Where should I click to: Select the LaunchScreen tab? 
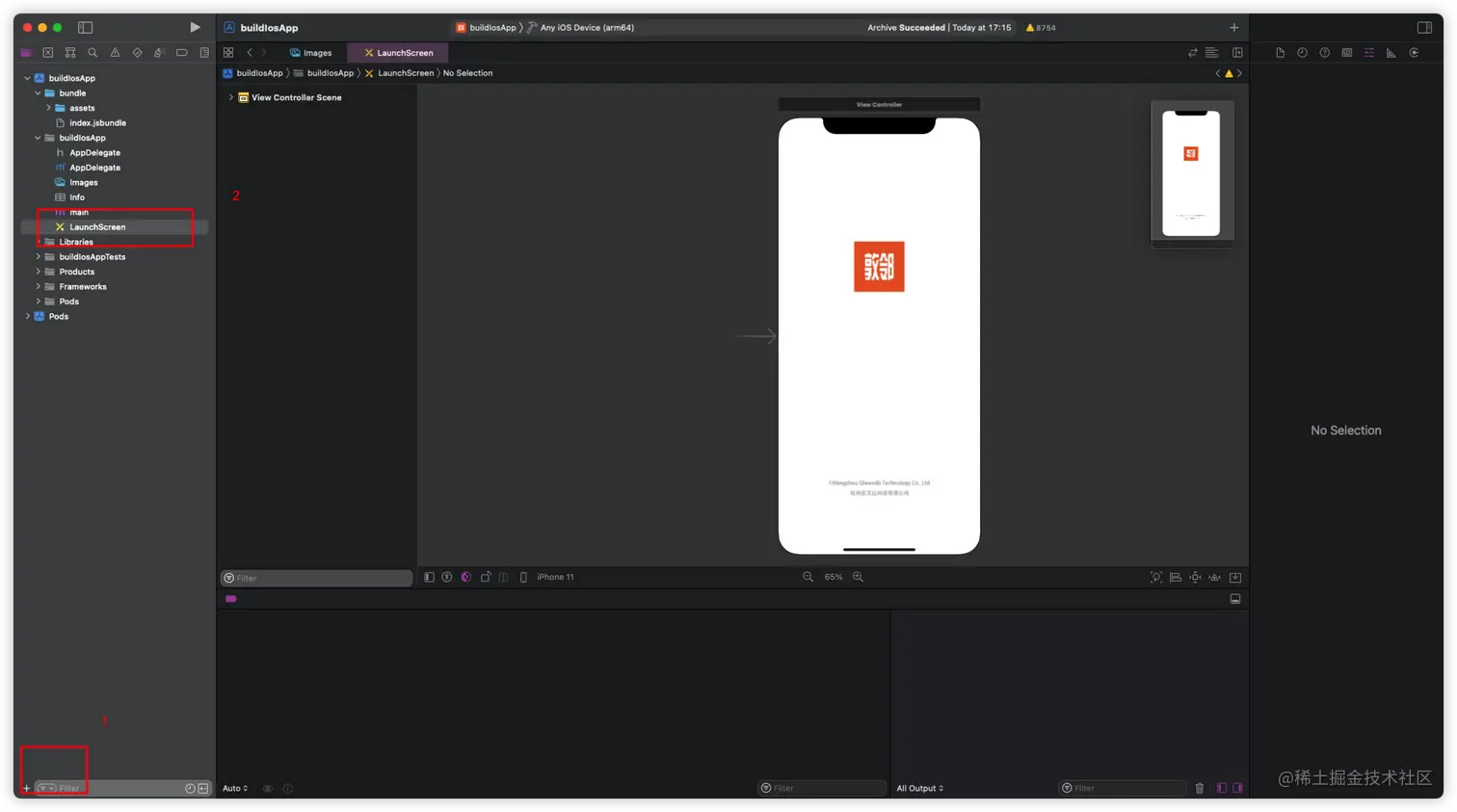click(399, 53)
